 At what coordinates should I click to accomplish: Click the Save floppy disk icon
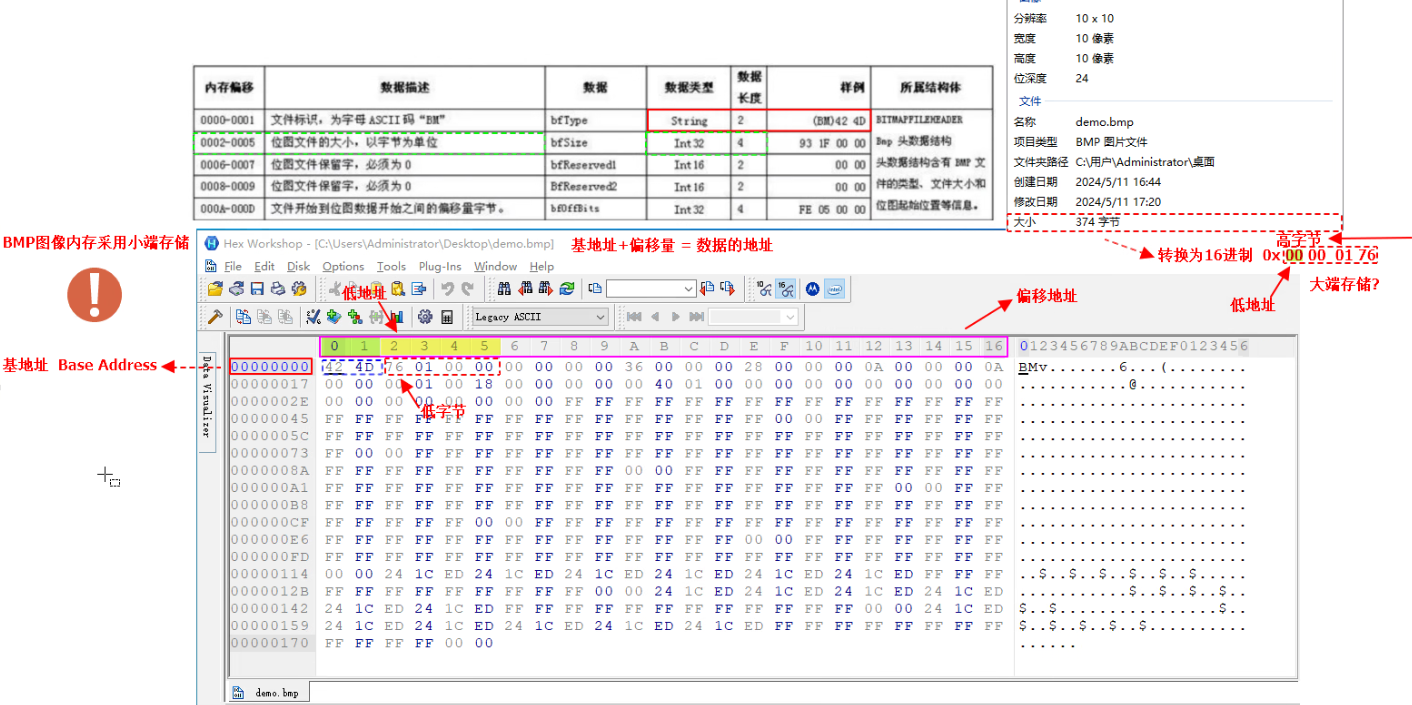(x=257, y=288)
